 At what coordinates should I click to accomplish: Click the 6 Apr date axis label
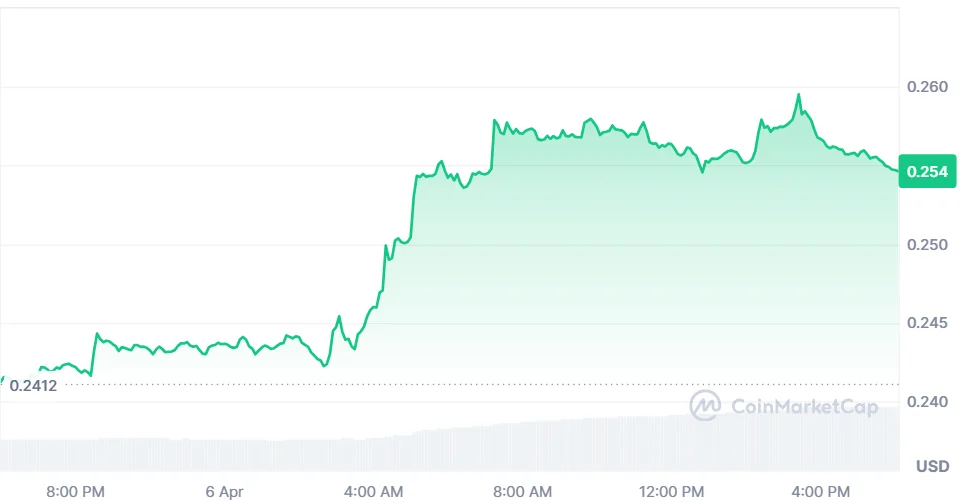point(223,491)
